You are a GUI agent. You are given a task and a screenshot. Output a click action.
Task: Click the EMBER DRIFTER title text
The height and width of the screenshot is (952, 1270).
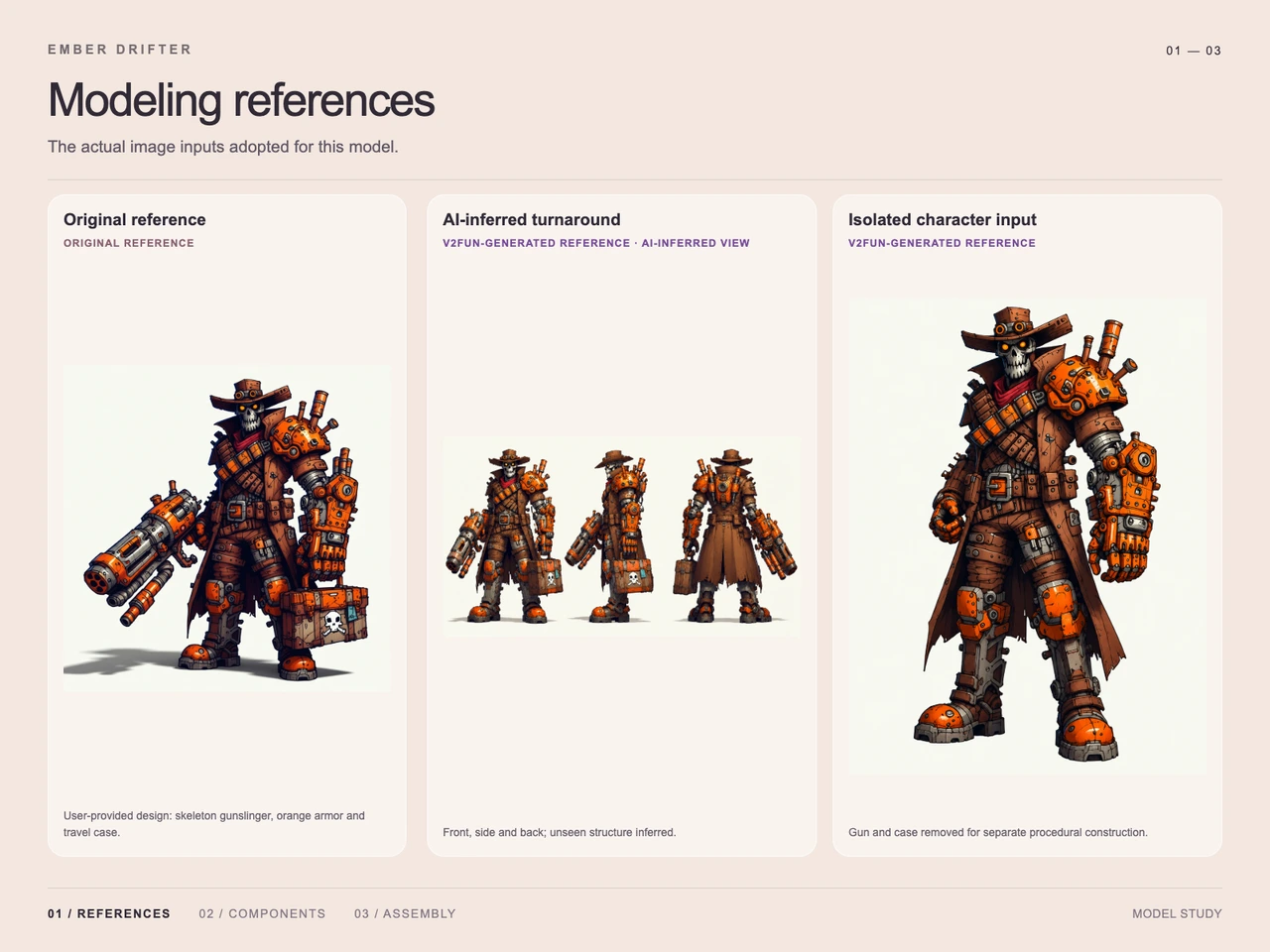click(x=120, y=49)
